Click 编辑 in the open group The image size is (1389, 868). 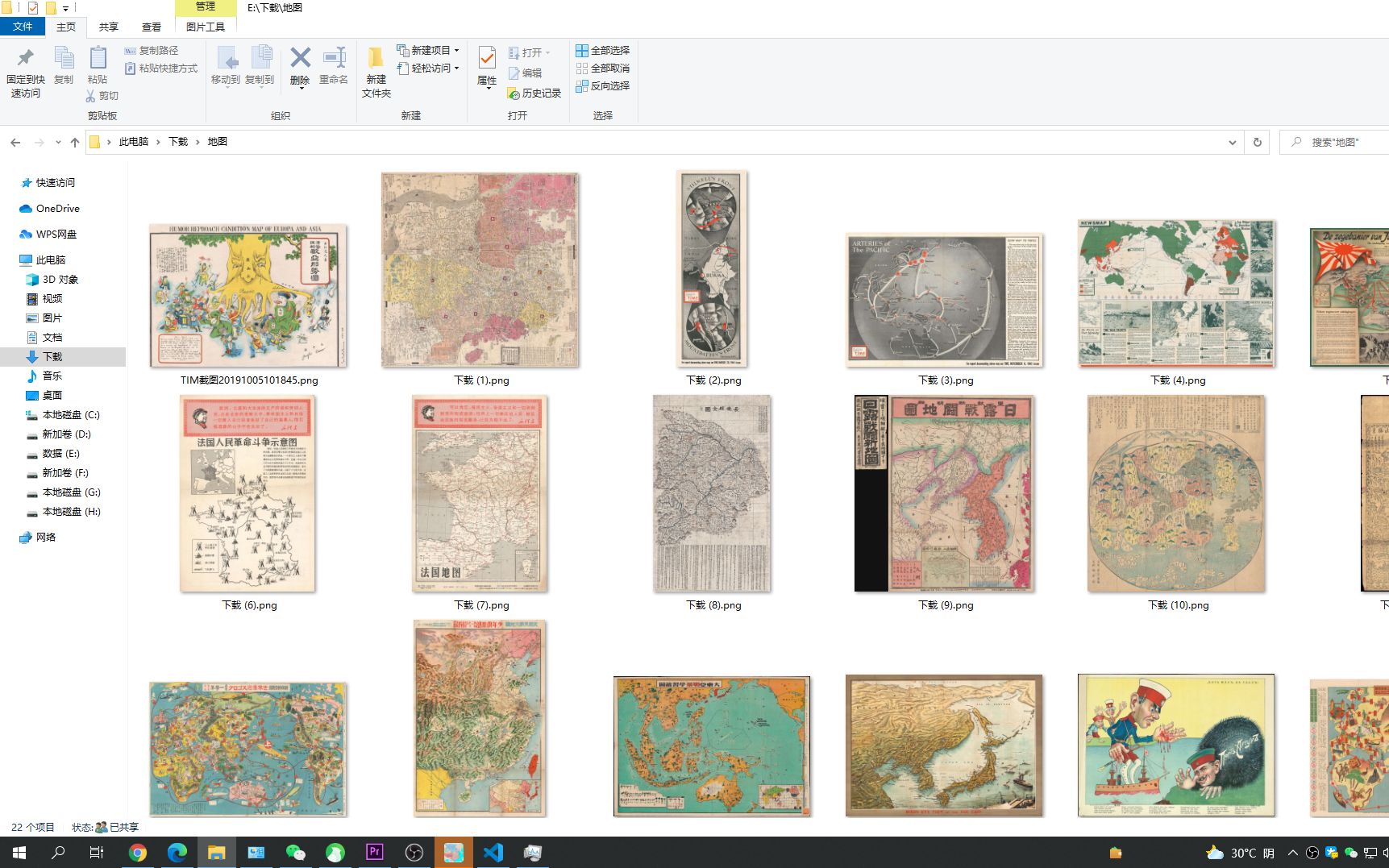(x=526, y=73)
